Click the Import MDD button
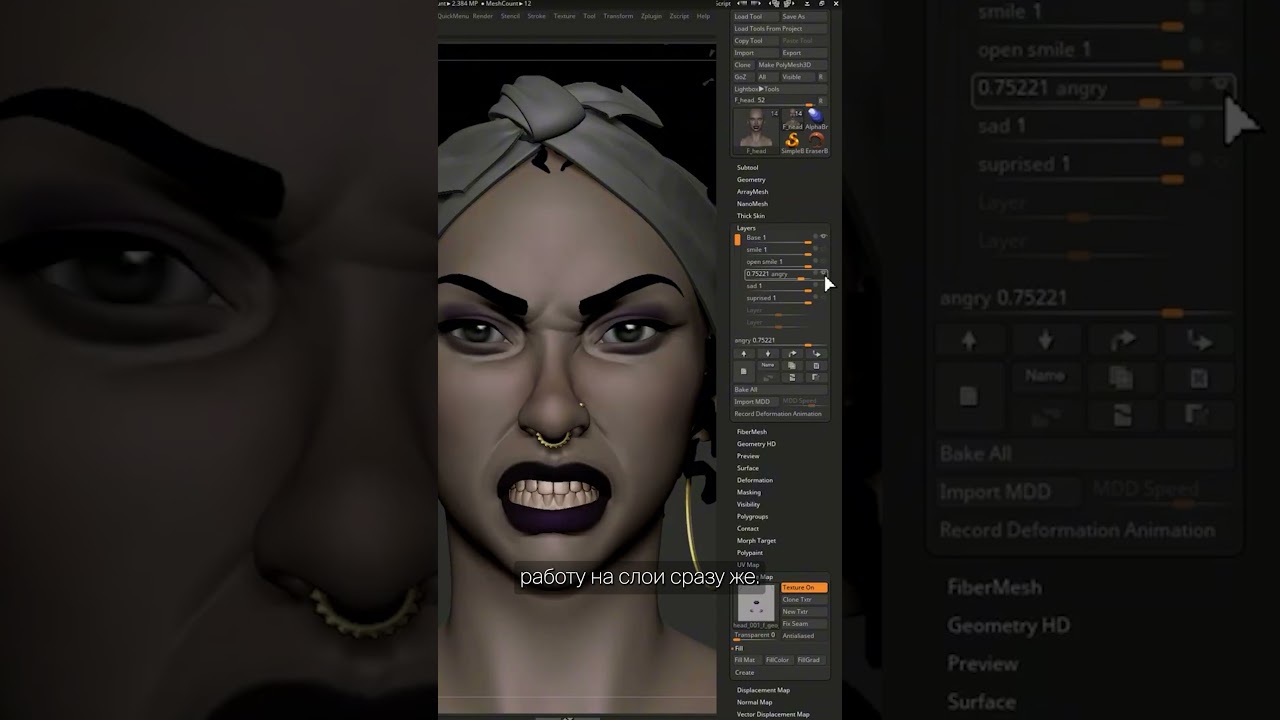 pyautogui.click(x=756, y=402)
